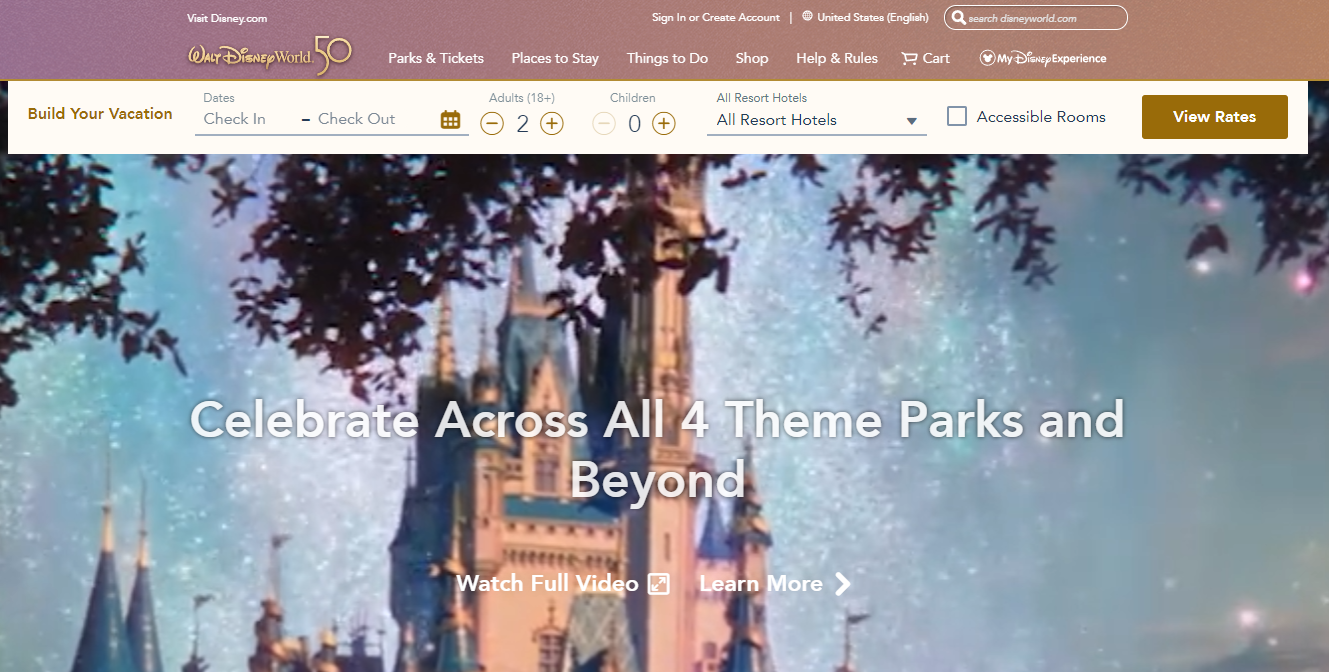The image size is (1329, 672).
Task: Click the Visit Disney.com link
Action: pyautogui.click(x=227, y=18)
